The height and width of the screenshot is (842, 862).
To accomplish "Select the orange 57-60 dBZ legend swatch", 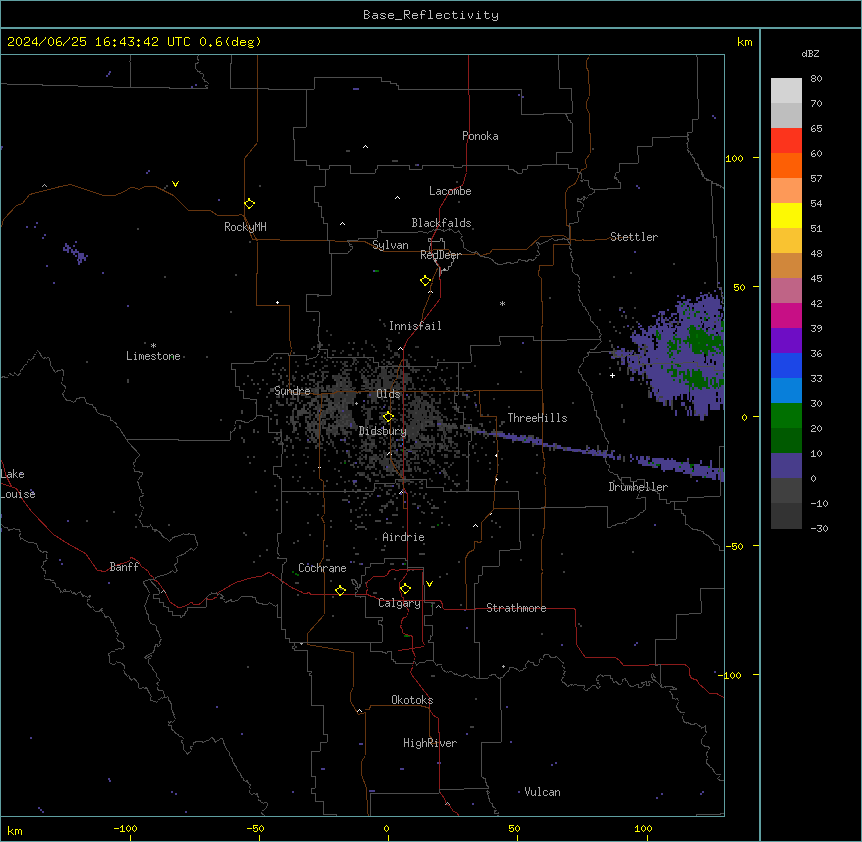I will pyautogui.click(x=786, y=165).
